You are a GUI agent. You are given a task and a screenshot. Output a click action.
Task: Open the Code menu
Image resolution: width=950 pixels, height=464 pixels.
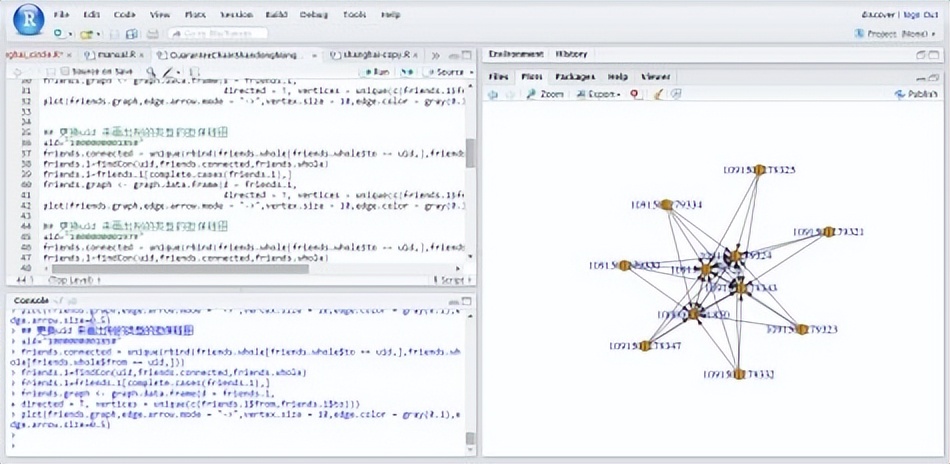(124, 15)
